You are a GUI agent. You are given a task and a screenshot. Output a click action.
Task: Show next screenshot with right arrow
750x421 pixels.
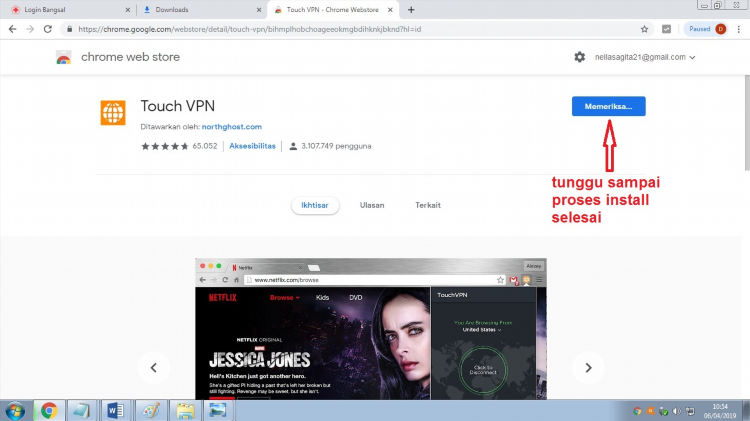(588, 367)
